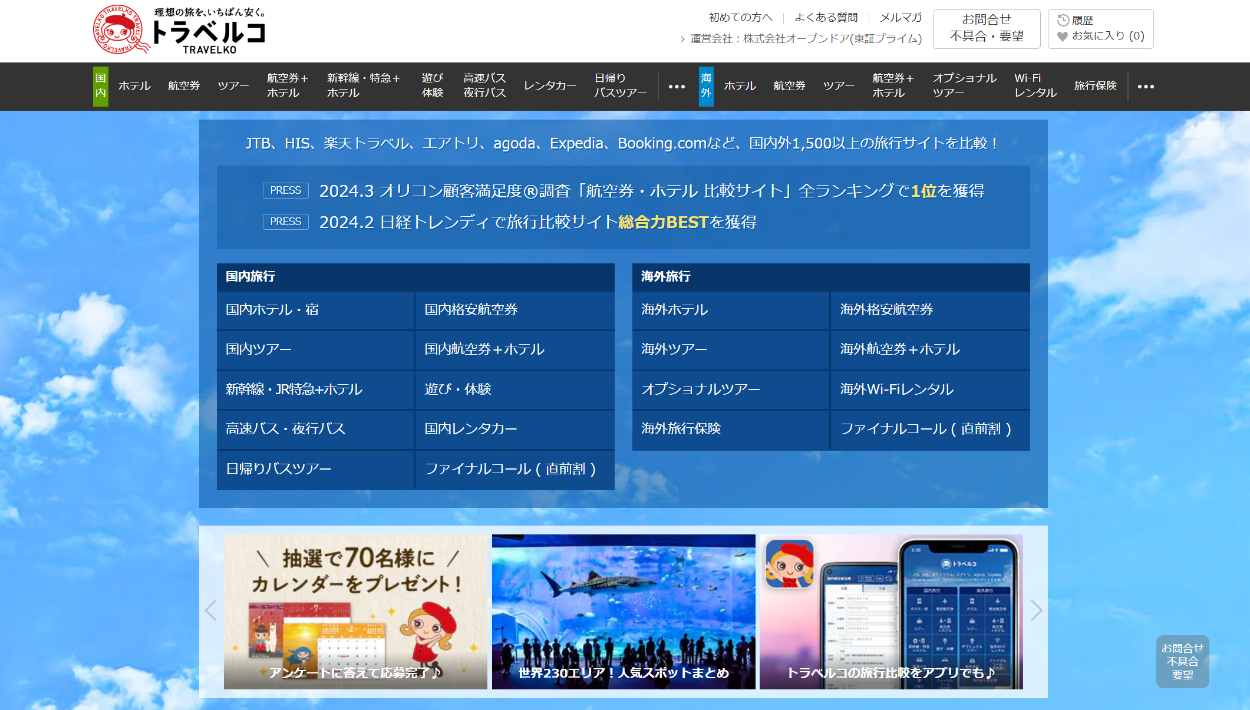Open favorites (お気に入り) heart icon
This screenshot has width=1250, height=710.
point(1063,36)
